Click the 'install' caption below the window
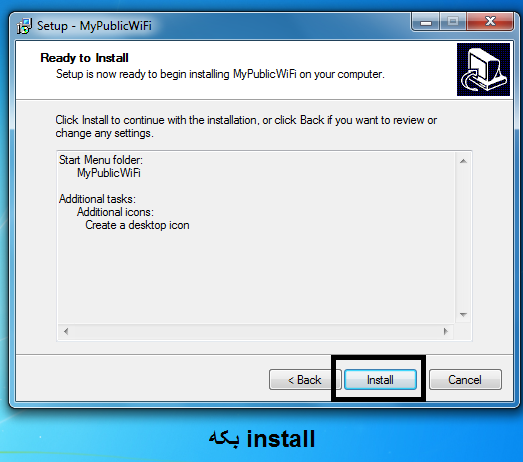 click(x=281, y=439)
